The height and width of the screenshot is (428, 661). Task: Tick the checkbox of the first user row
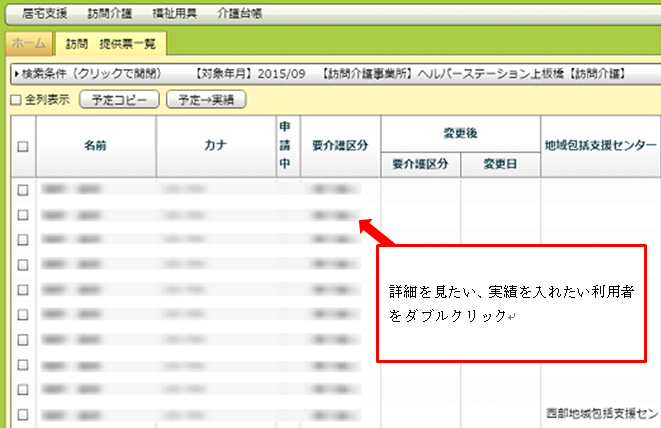(22, 189)
